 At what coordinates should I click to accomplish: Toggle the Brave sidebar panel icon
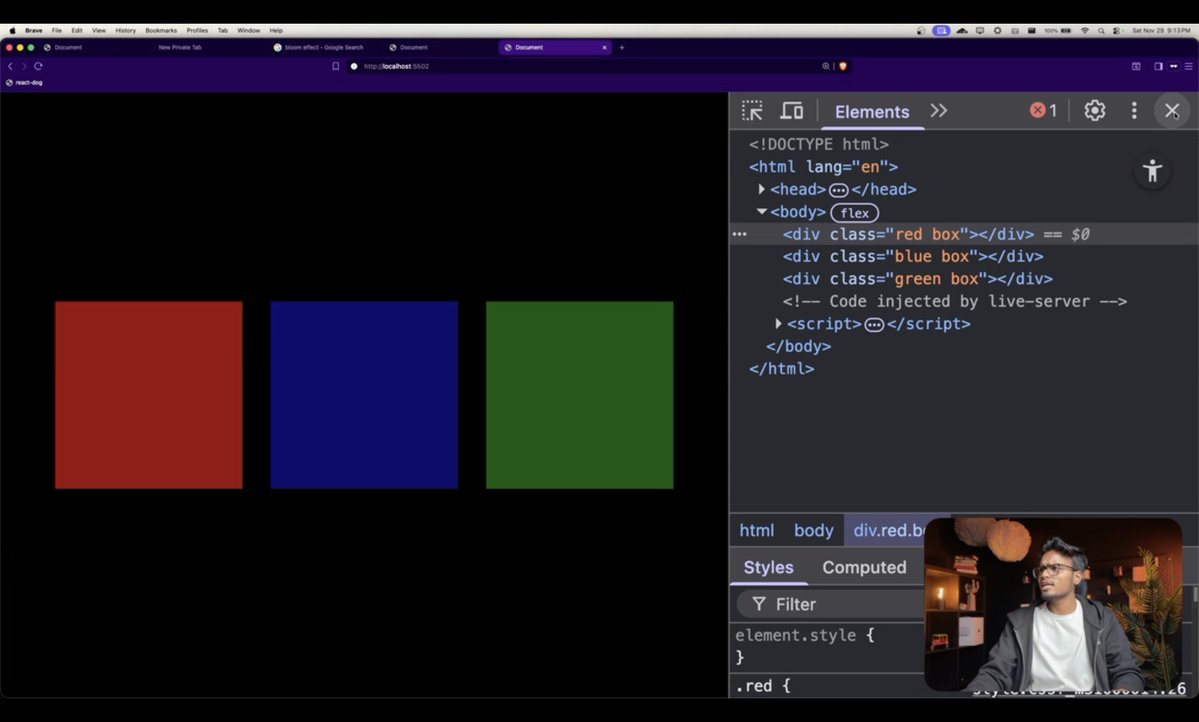(x=1158, y=67)
